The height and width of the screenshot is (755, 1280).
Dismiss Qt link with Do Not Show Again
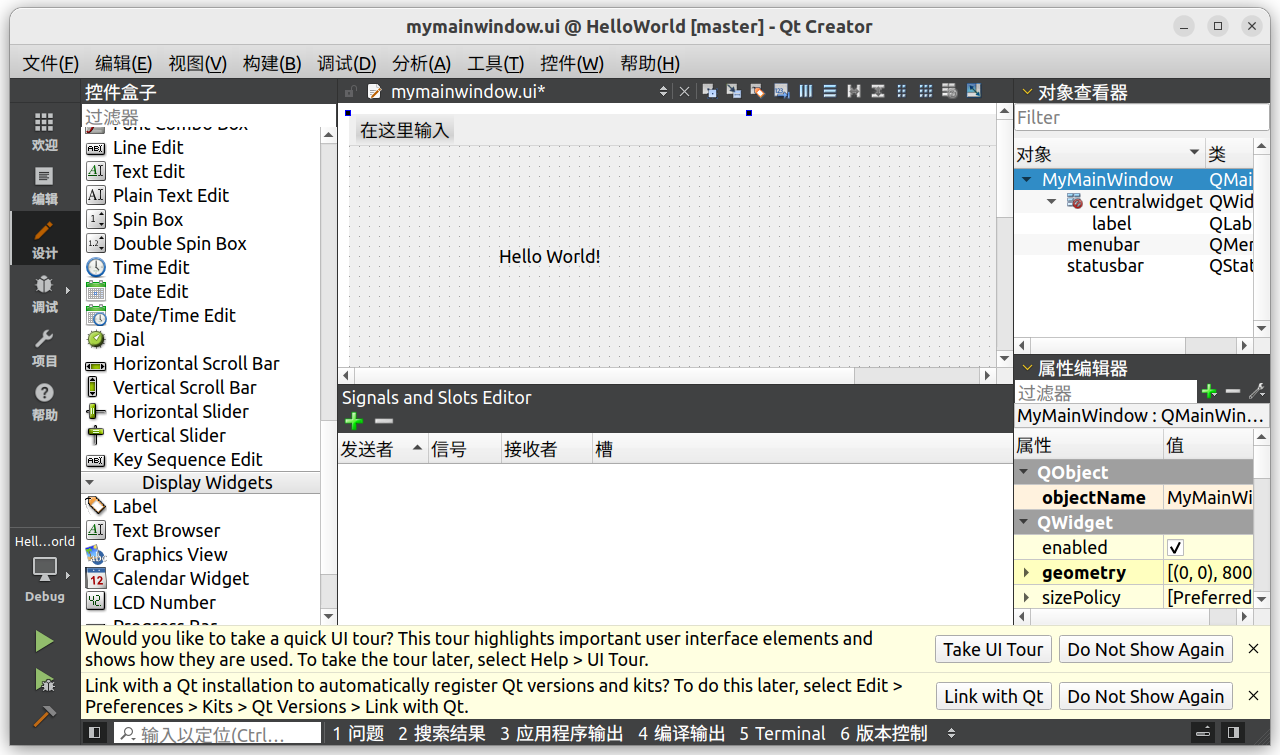(x=1145, y=696)
